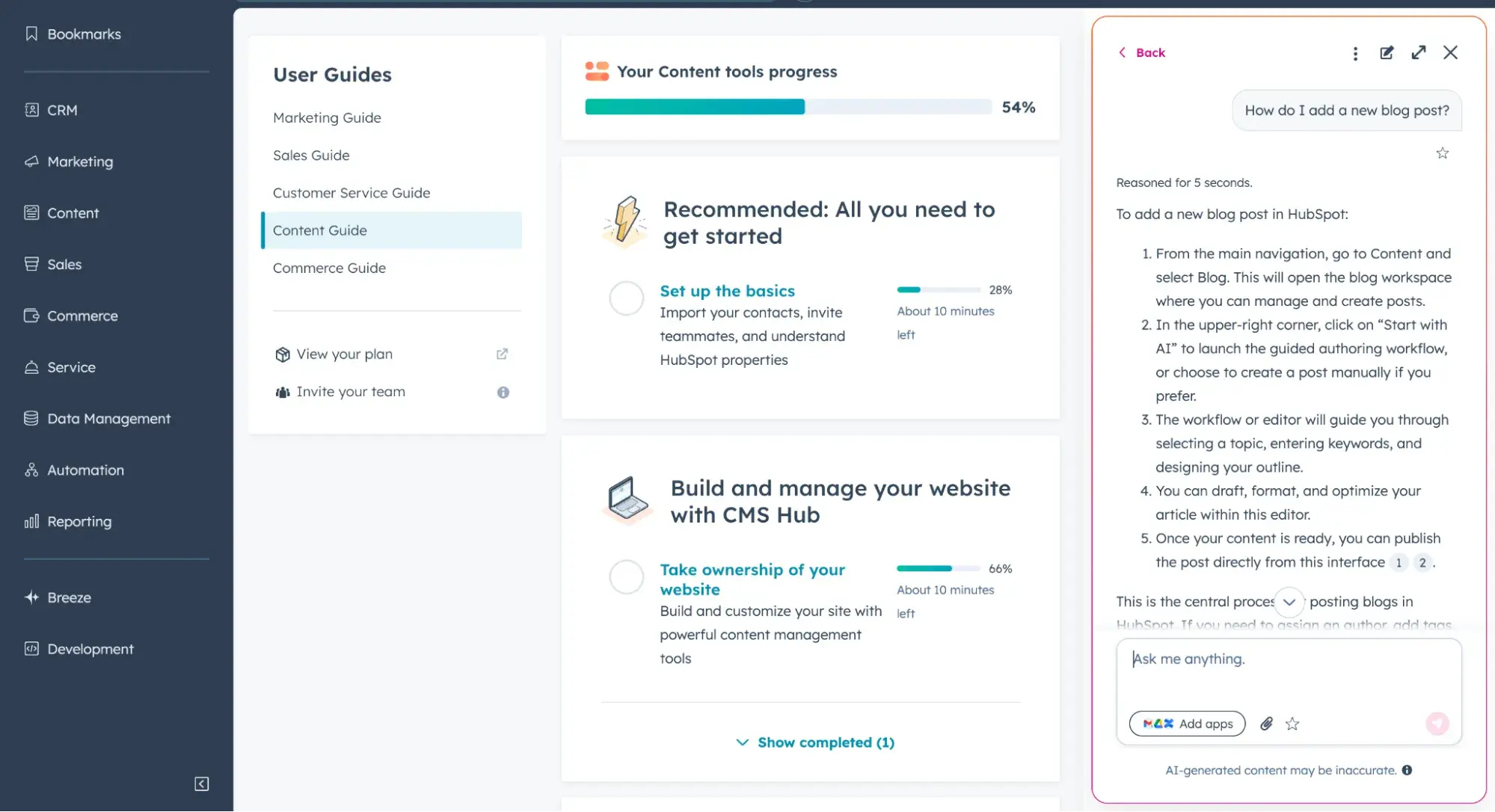Open the Breeze section in sidebar
Image resolution: width=1495 pixels, height=812 pixels.
68,597
